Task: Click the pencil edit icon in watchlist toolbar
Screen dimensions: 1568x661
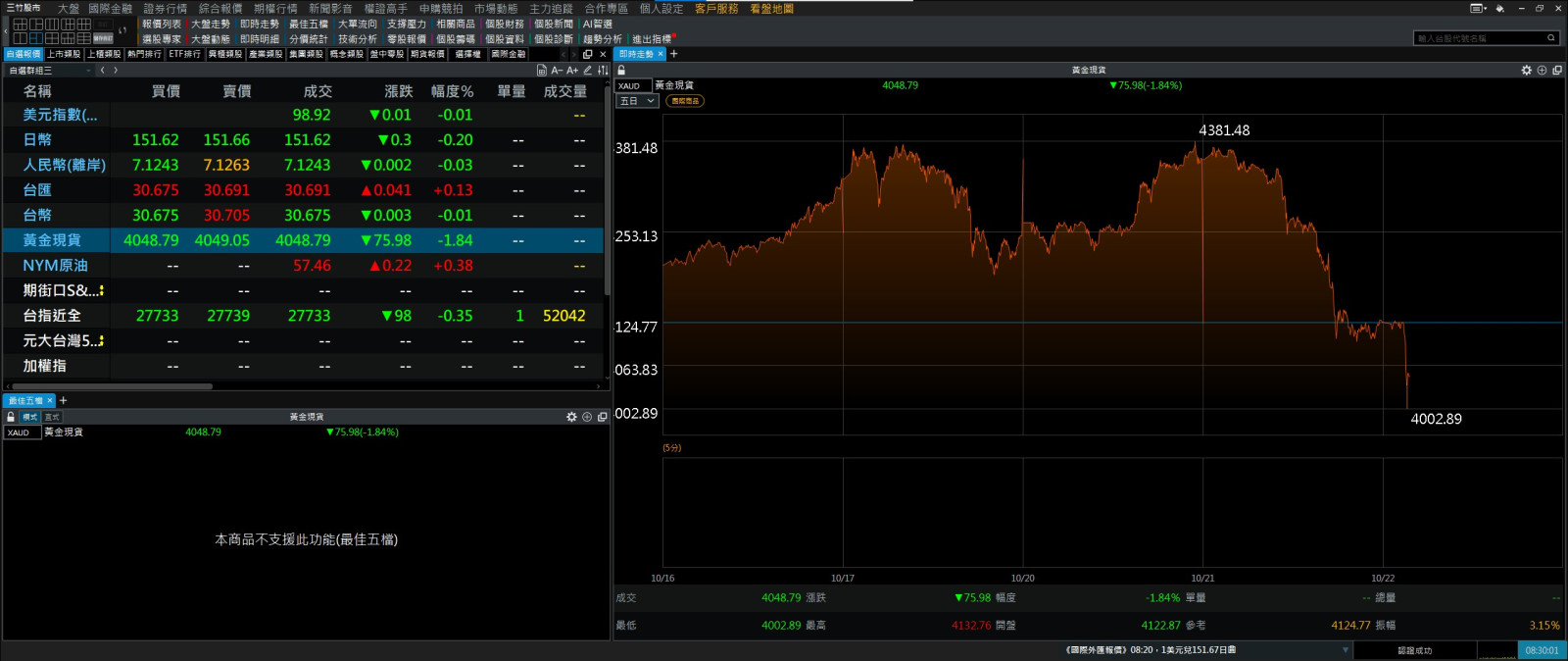Action: click(588, 71)
